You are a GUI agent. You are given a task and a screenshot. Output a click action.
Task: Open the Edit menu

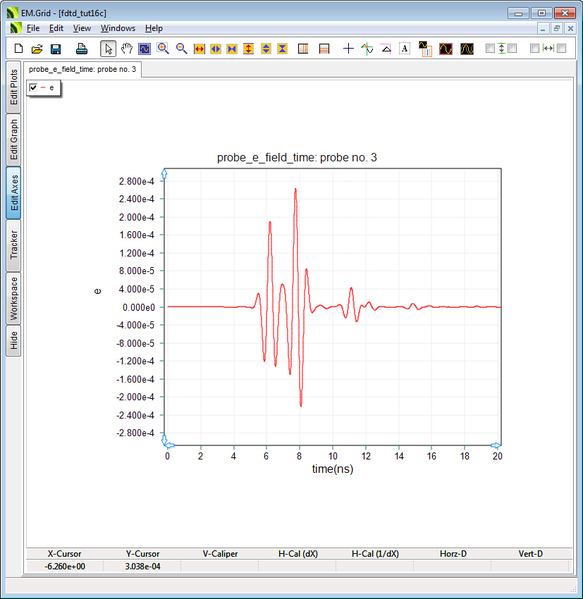click(x=56, y=28)
